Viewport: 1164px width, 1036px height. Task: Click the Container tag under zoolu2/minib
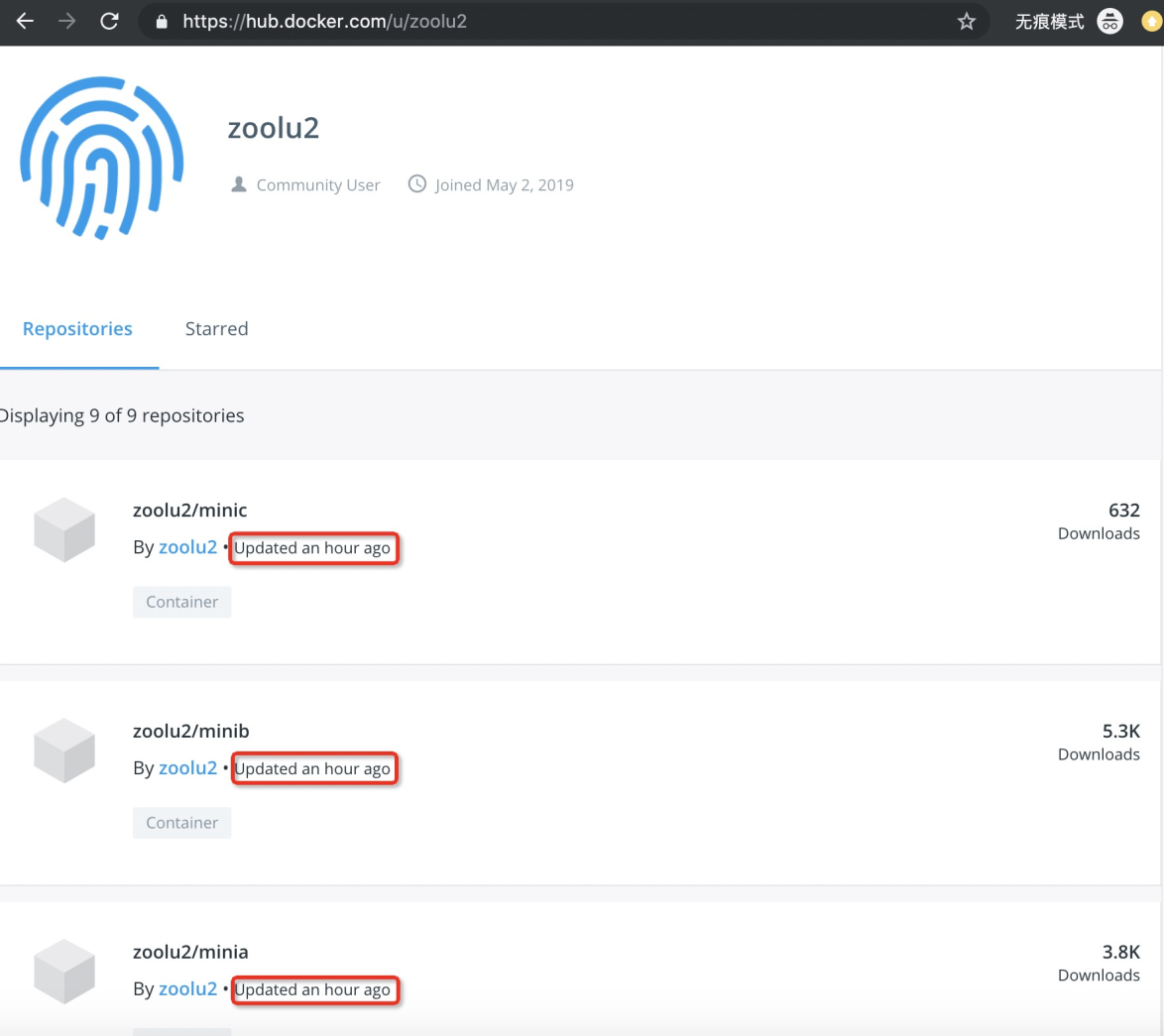[181, 823]
